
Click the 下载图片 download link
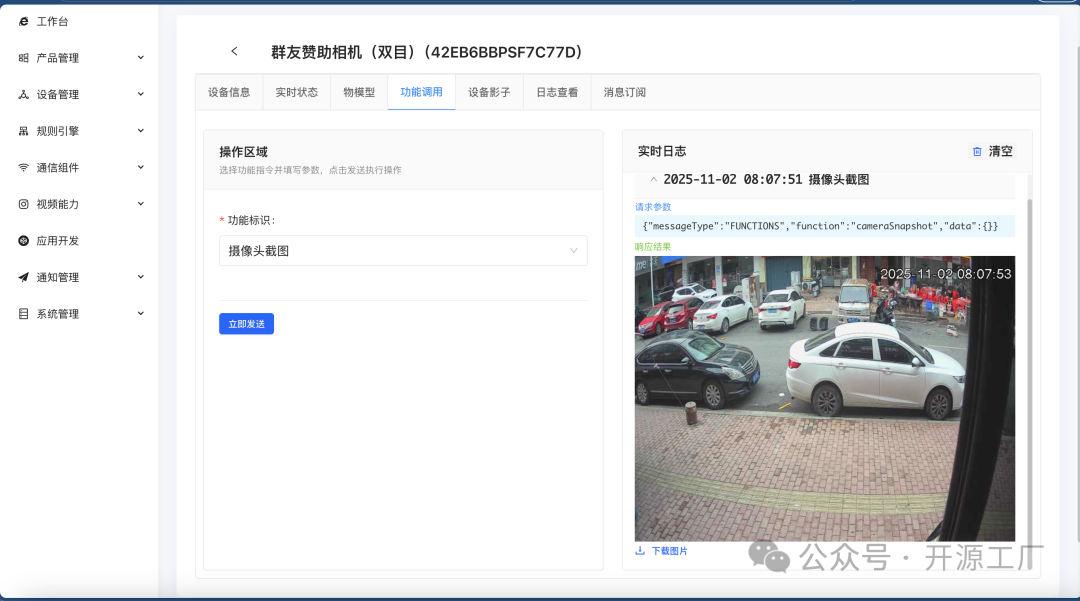coord(668,550)
